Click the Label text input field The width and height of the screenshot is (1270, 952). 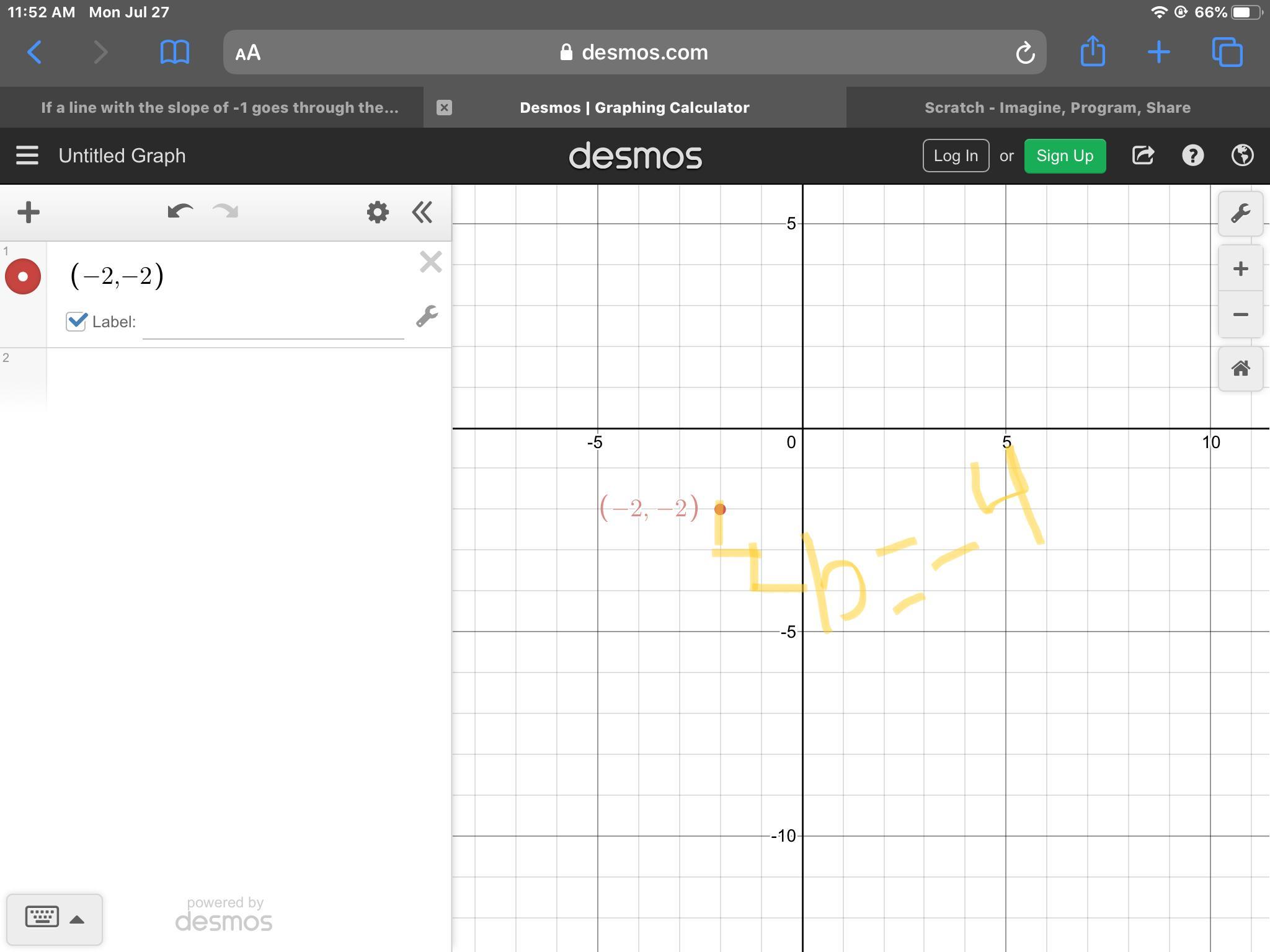point(273,324)
